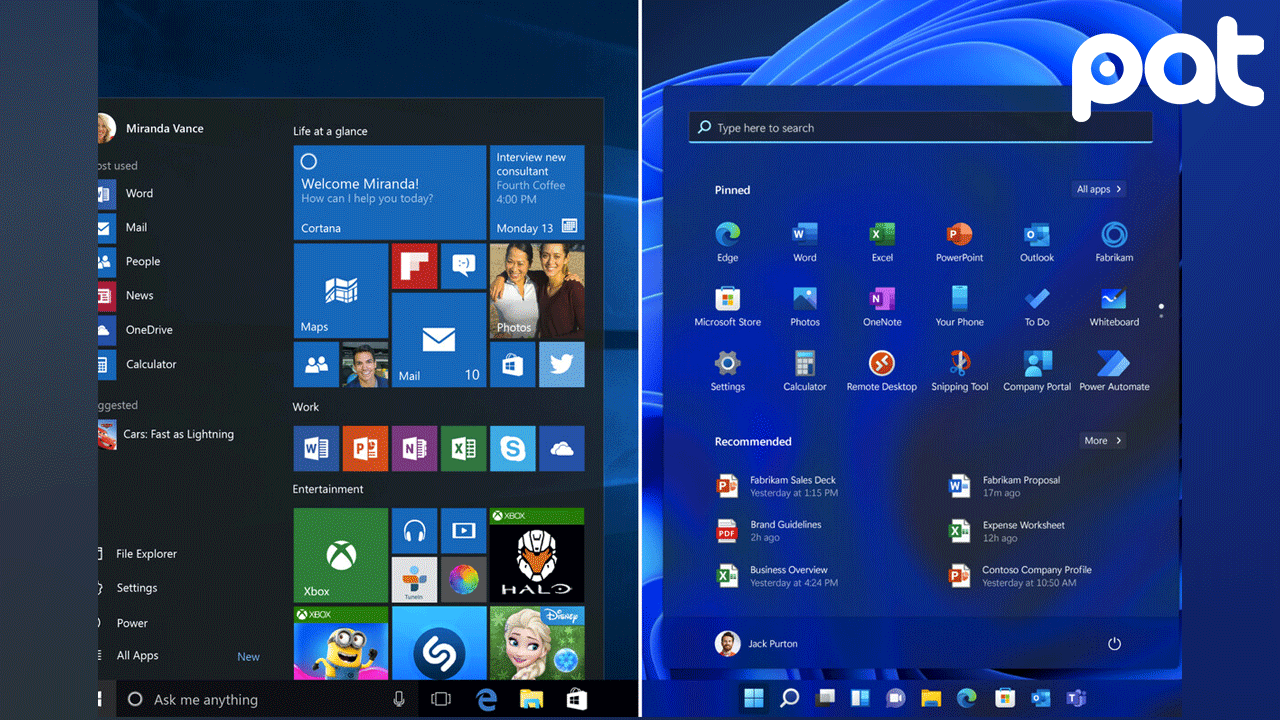The height and width of the screenshot is (720, 1280).
Task: Open Jack Purton user account menu
Action: coord(757,644)
